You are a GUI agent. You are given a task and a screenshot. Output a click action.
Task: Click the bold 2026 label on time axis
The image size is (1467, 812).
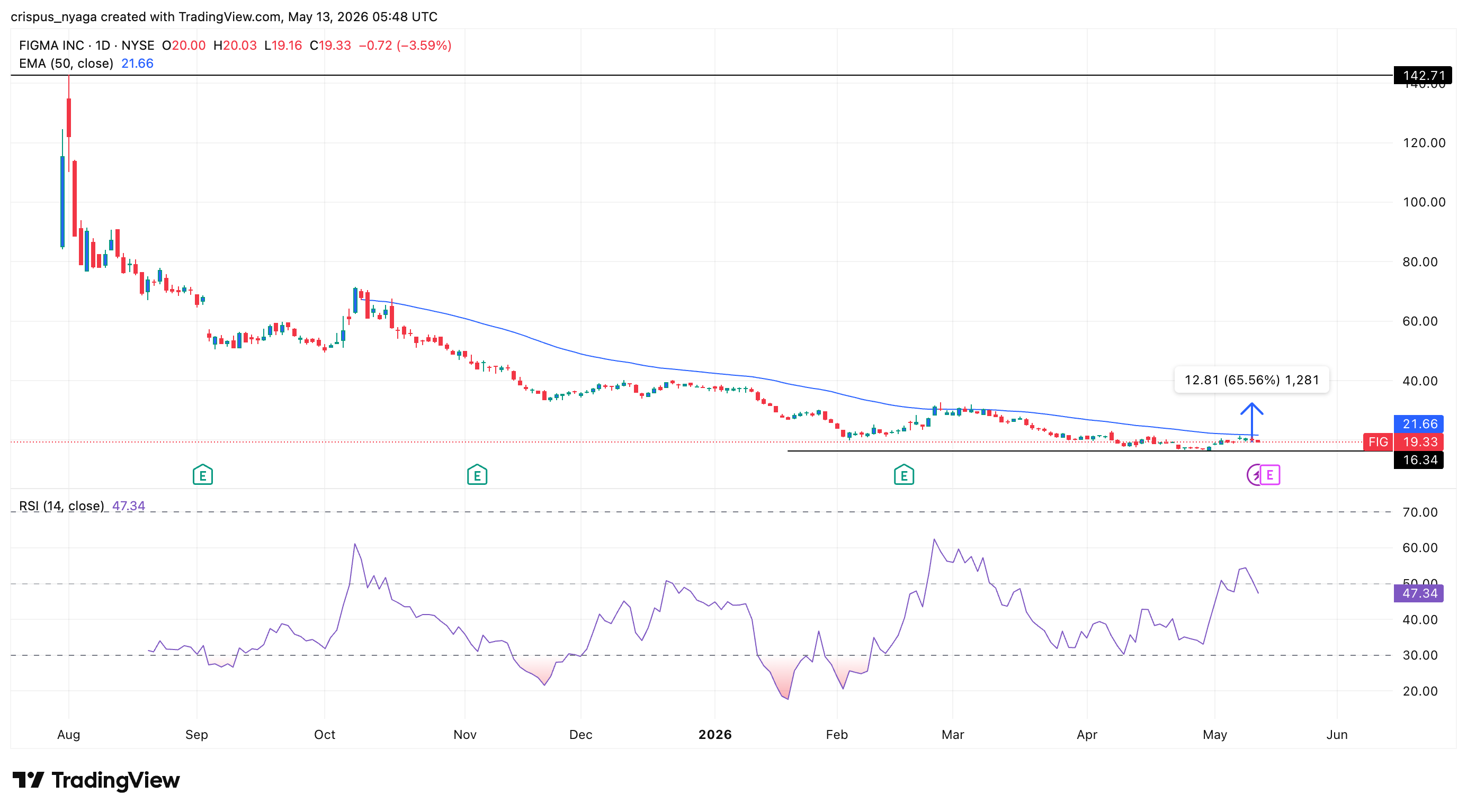[715, 735]
